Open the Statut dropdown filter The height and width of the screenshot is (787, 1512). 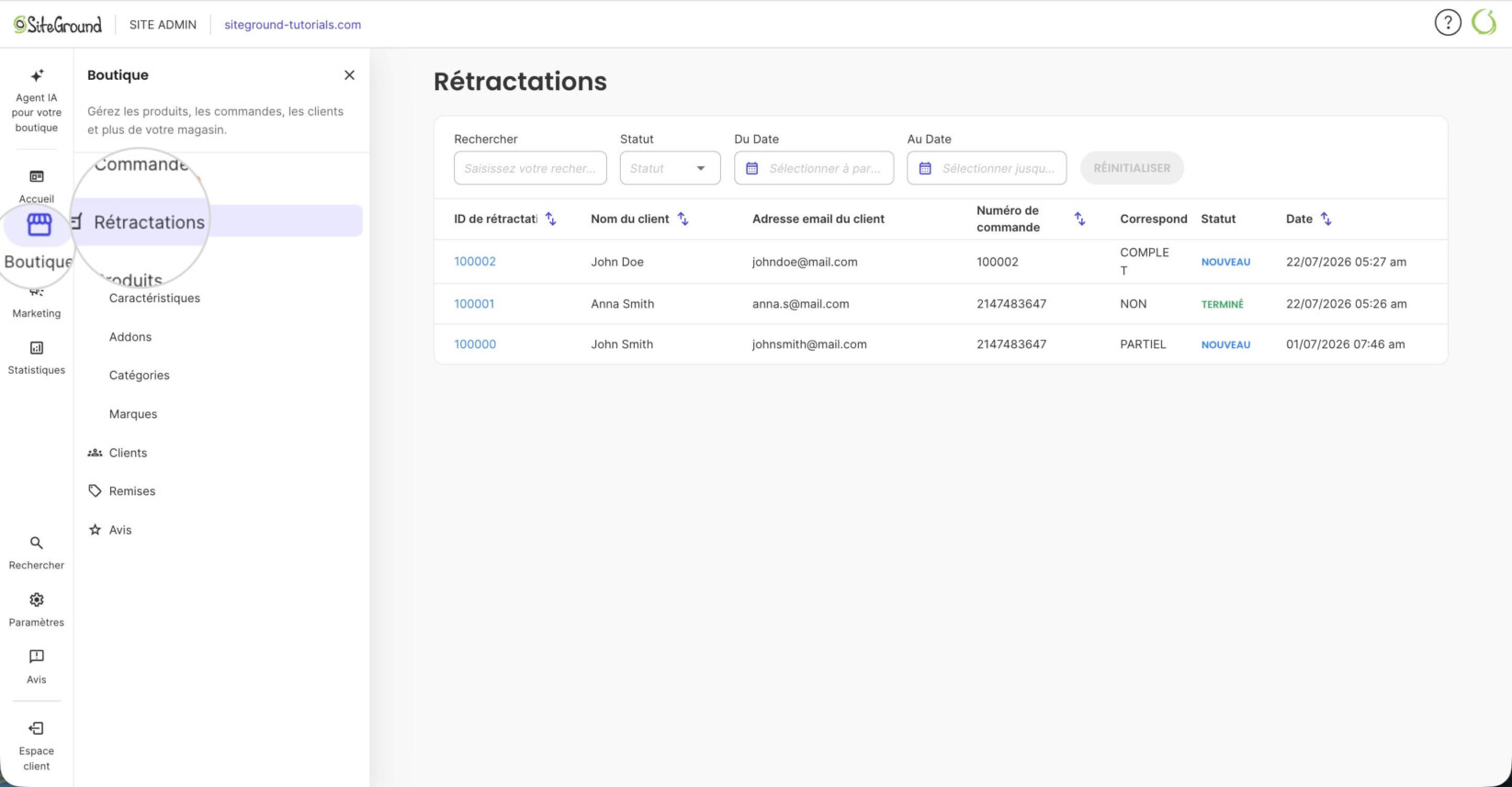pos(670,168)
